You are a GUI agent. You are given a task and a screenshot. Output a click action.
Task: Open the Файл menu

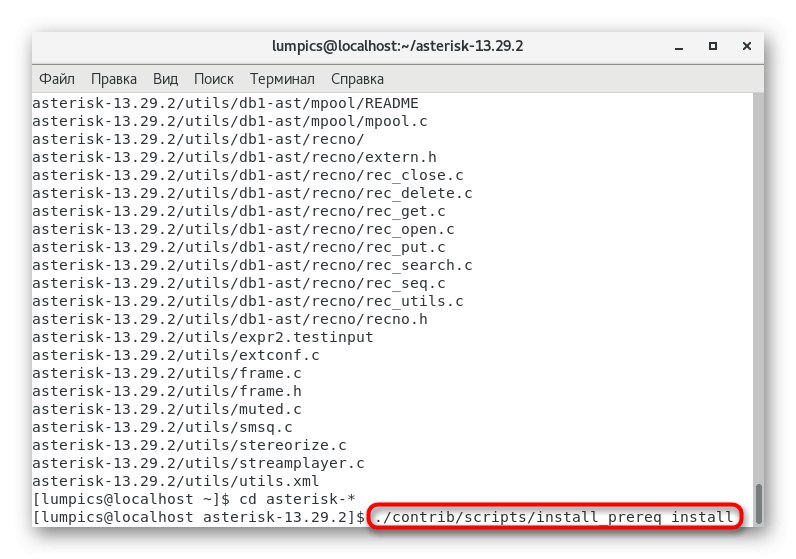pyautogui.click(x=57, y=79)
